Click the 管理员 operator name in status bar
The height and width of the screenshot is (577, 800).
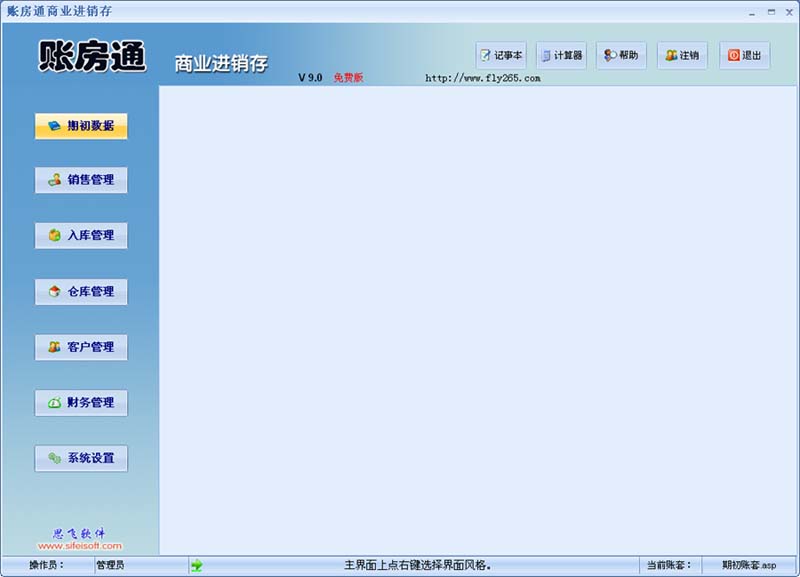[110, 565]
